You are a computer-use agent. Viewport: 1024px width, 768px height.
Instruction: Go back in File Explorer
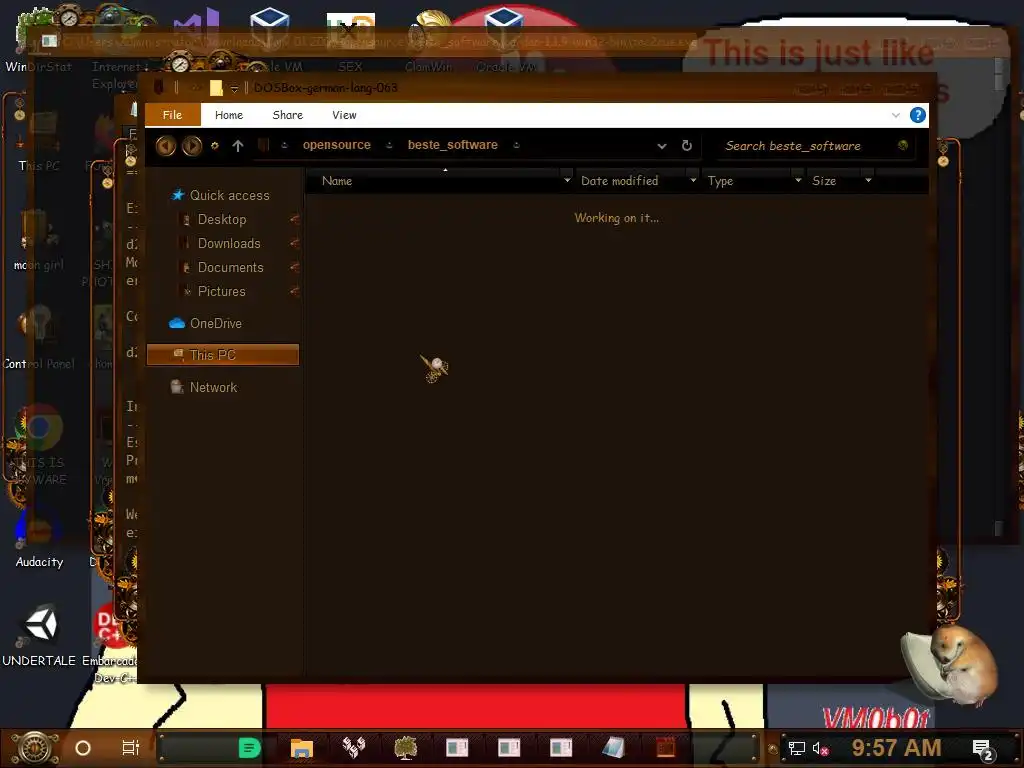point(166,146)
